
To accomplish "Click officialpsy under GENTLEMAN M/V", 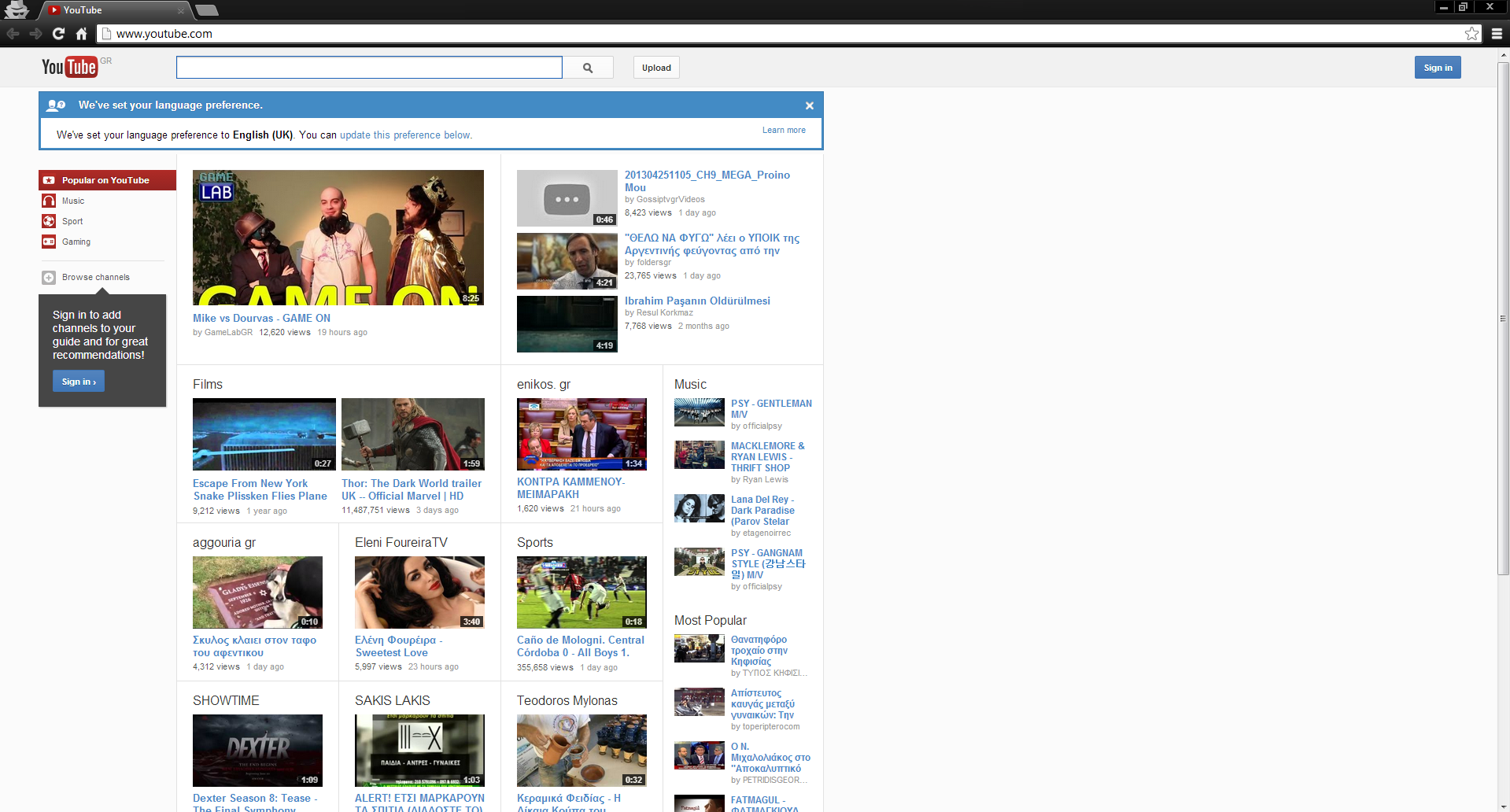I will pos(762,426).
